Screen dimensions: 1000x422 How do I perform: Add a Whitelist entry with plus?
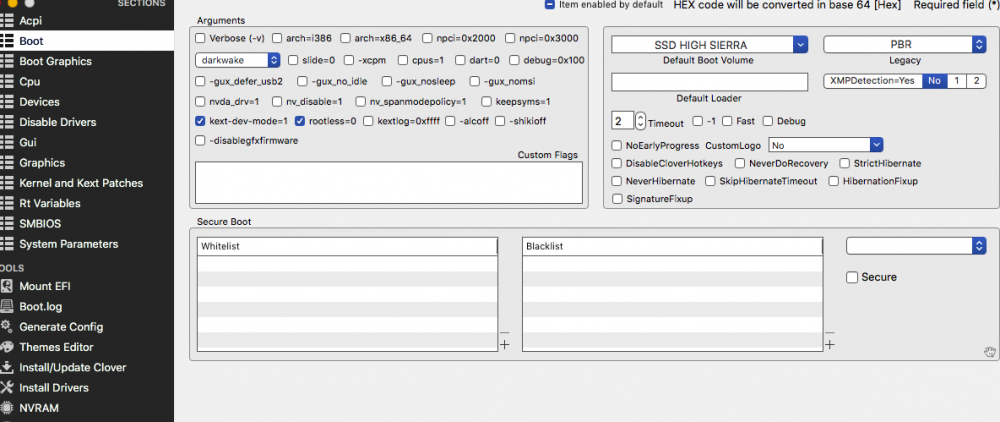click(504, 345)
